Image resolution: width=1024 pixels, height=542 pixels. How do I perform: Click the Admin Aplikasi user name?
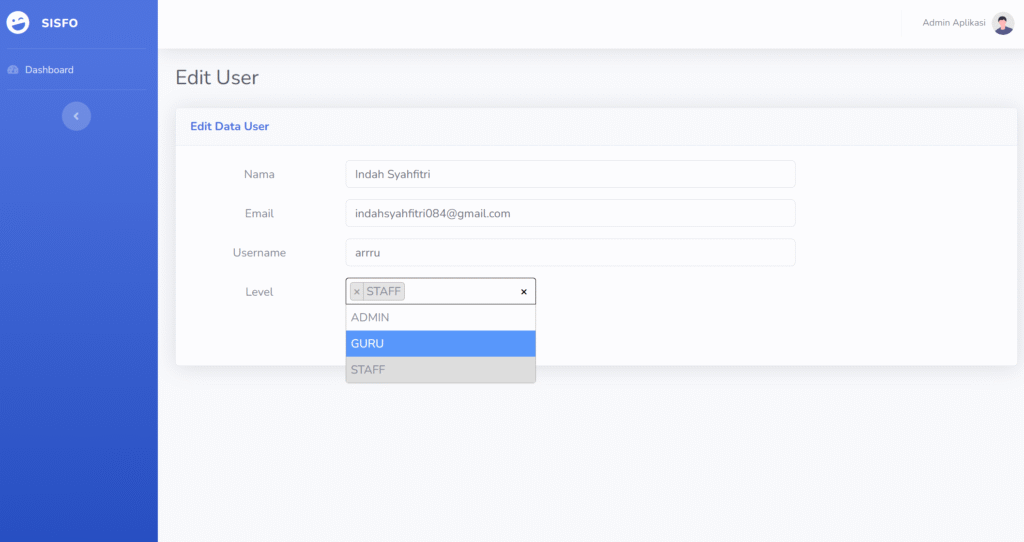(x=953, y=23)
